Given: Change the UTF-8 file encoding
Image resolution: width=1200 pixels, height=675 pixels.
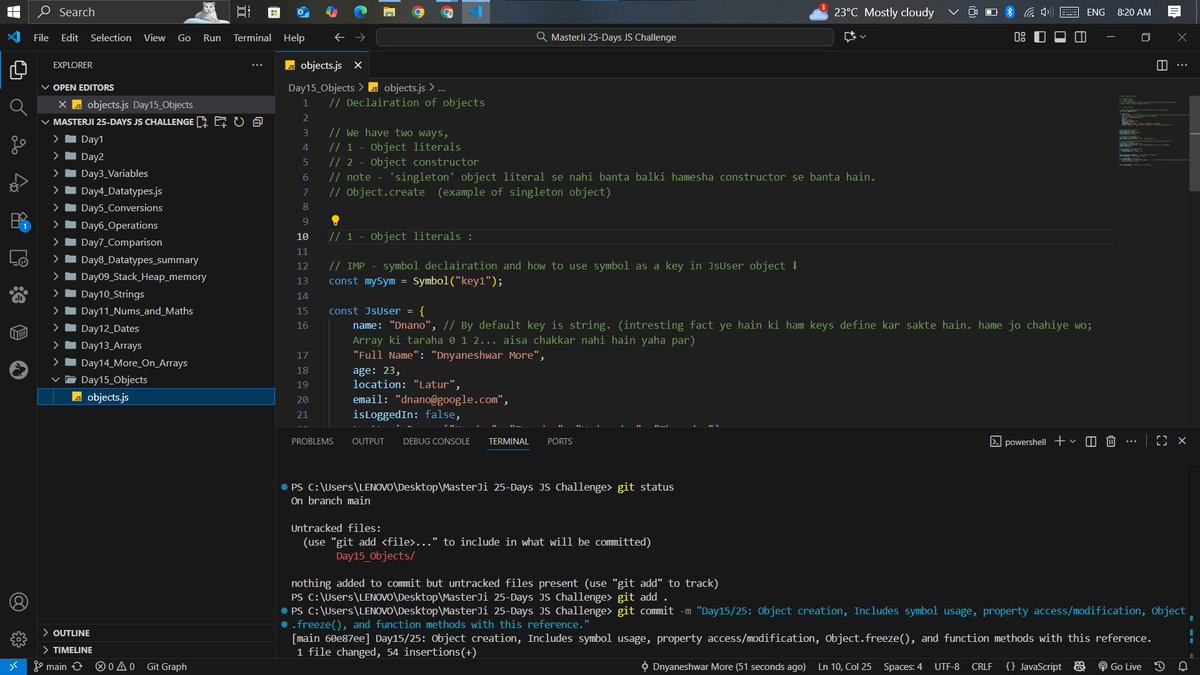Looking at the screenshot, I should tap(946, 667).
